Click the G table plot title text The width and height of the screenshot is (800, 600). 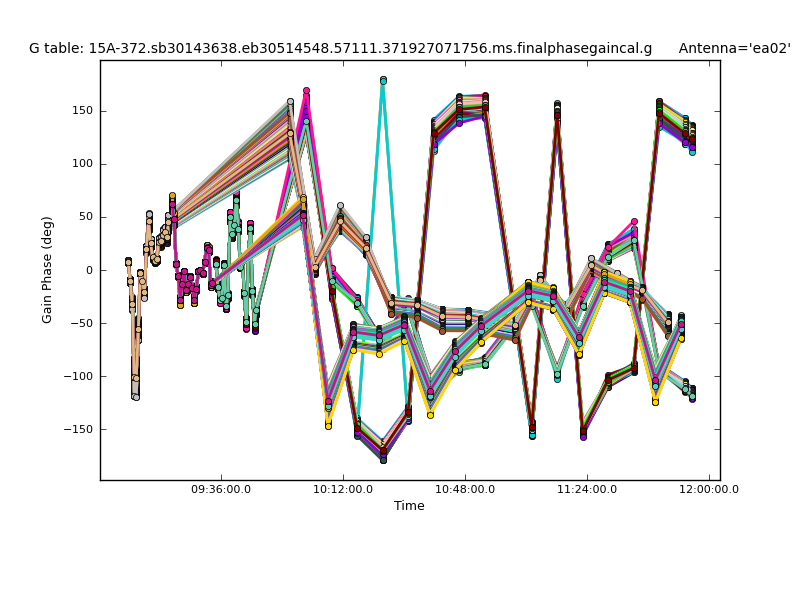pos(340,48)
